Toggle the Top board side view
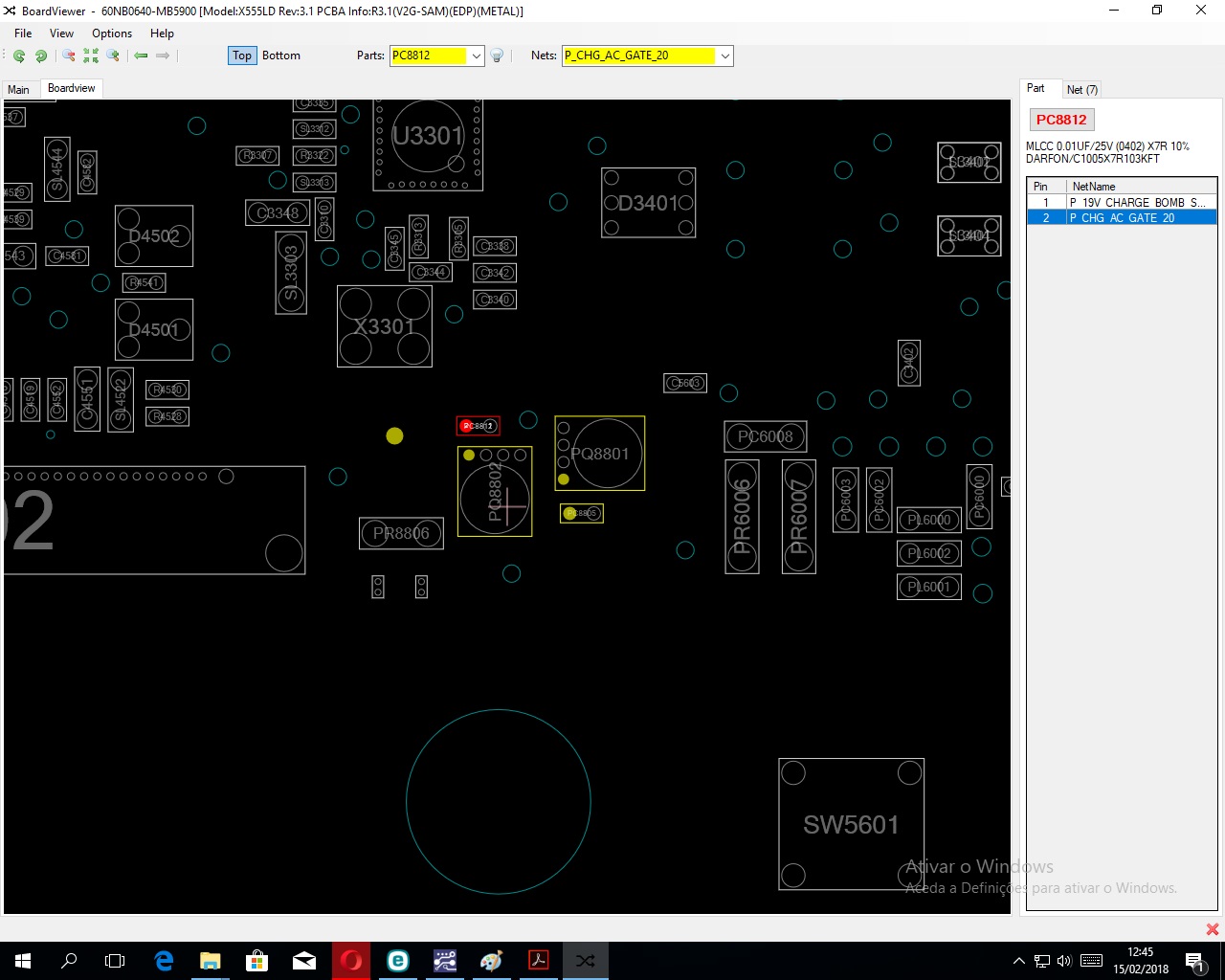The height and width of the screenshot is (980, 1225). (x=242, y=56)
